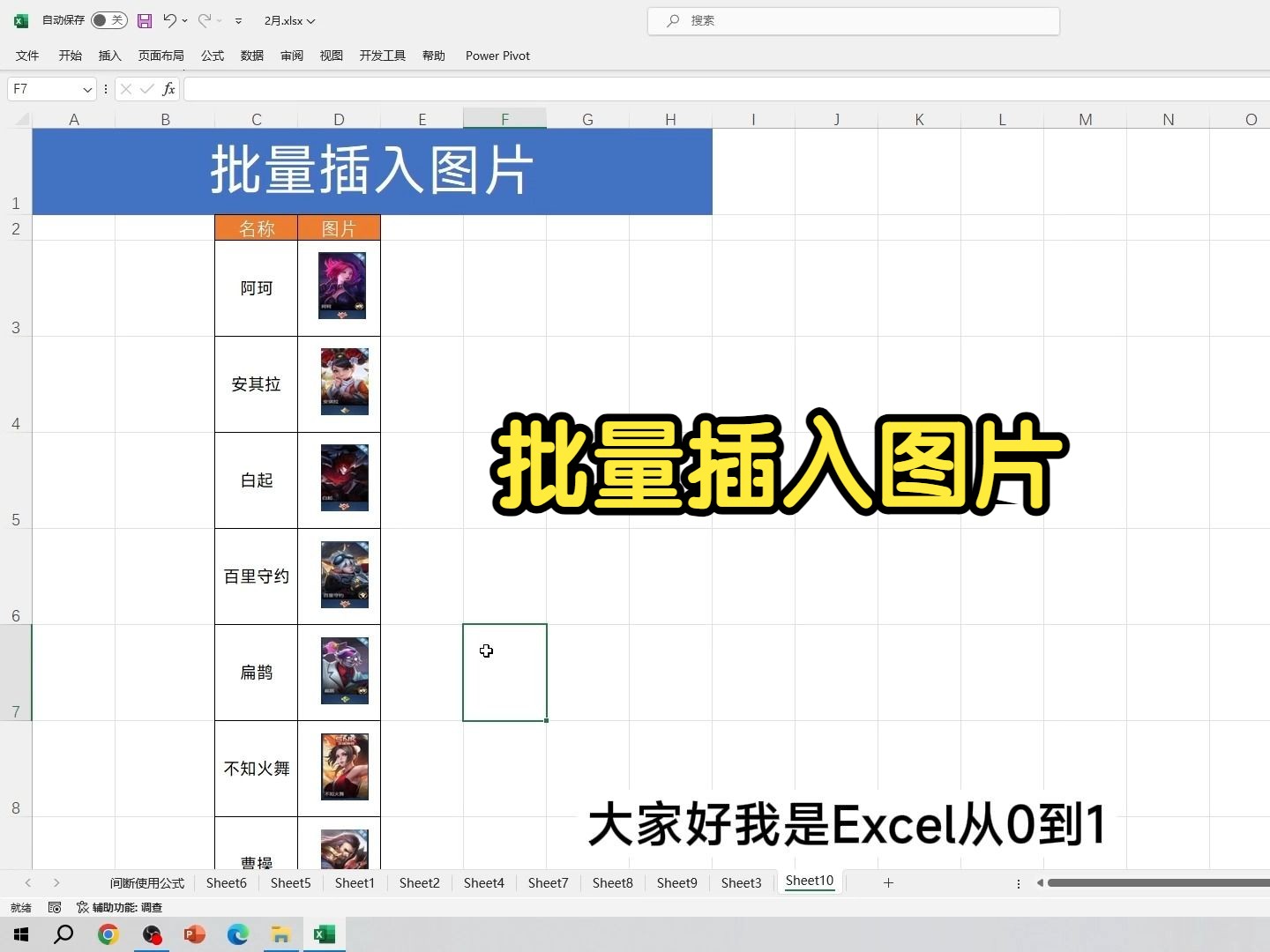Image resolution: width=1270 pixels, height=952 pixels.
Task: Open the Power Pivot tab
Action: click(x=497, y=56)
